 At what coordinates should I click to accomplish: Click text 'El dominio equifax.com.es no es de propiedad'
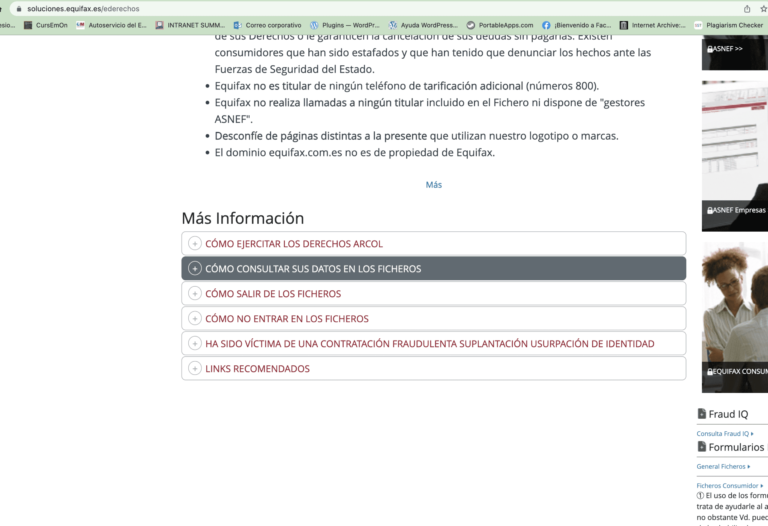point(355,152)
